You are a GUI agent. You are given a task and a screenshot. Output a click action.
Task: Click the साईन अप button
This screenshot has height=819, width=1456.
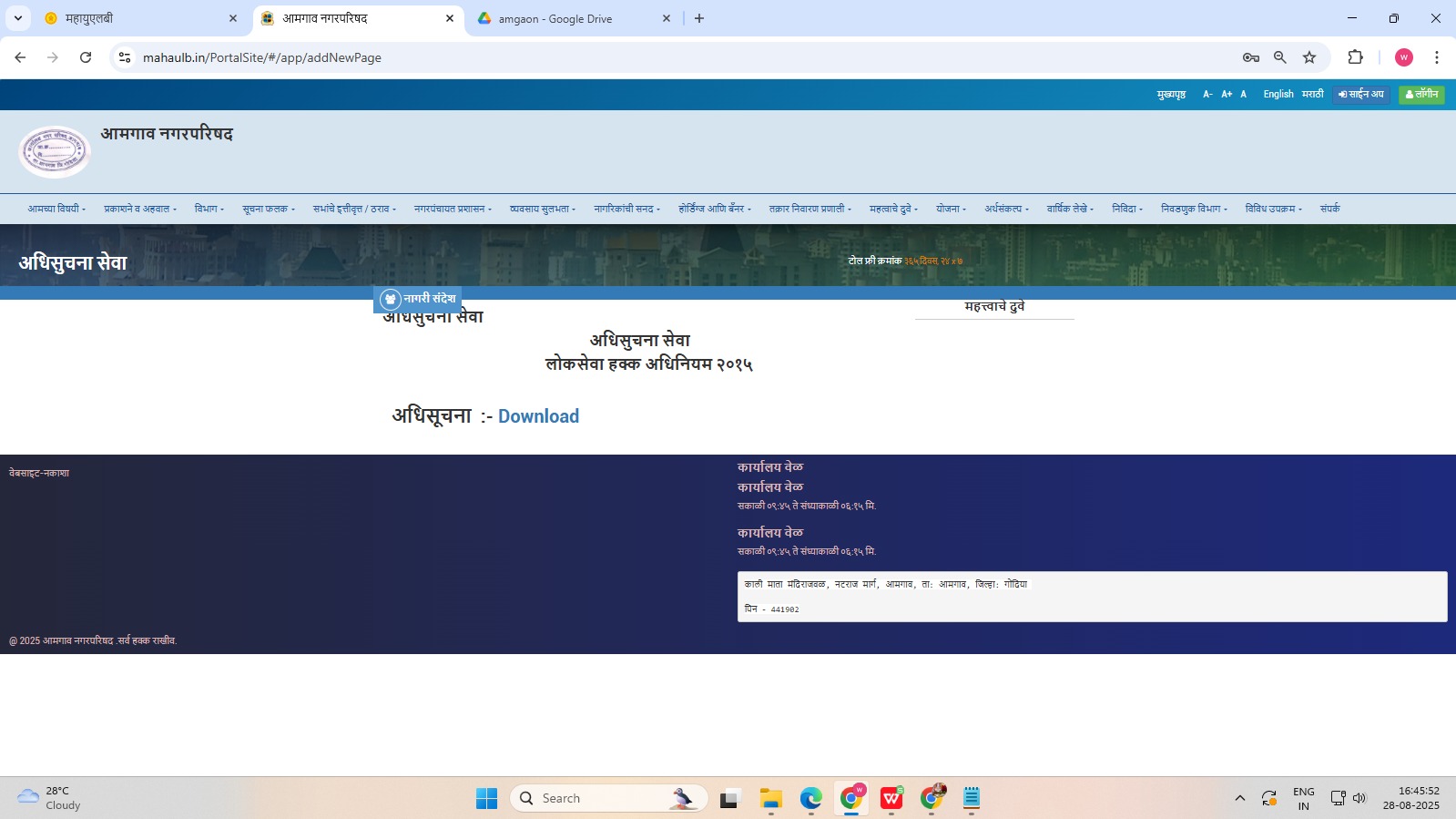click(1361, 95)
